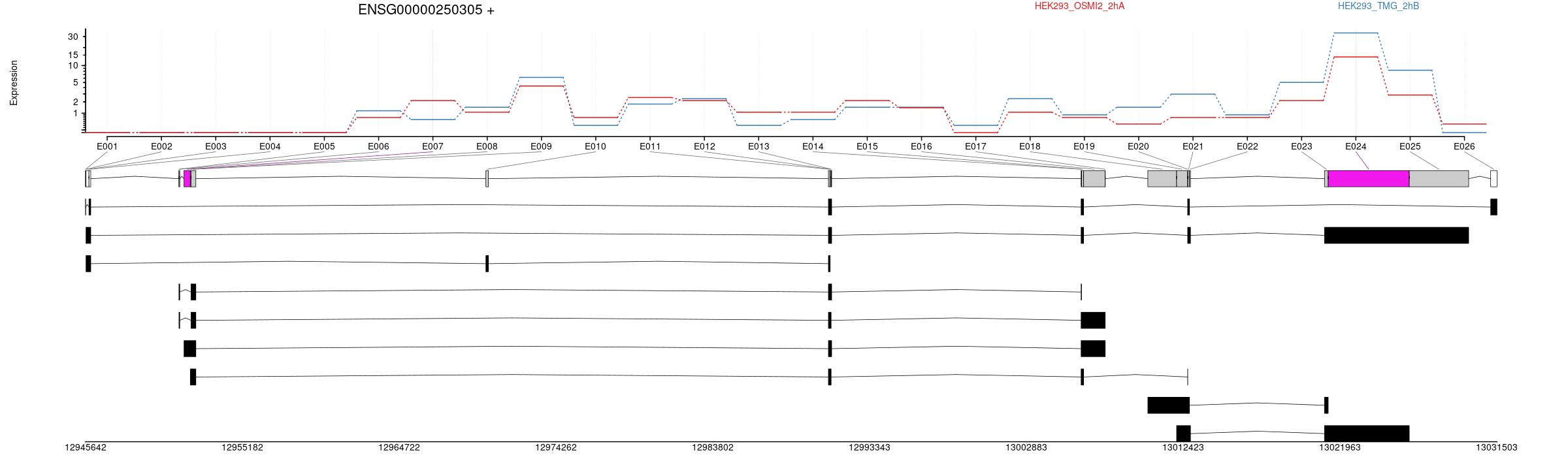Click exon label E026
This screenshot has width=1568, height=457.
pyautogui.click(x=1464, y=146)
